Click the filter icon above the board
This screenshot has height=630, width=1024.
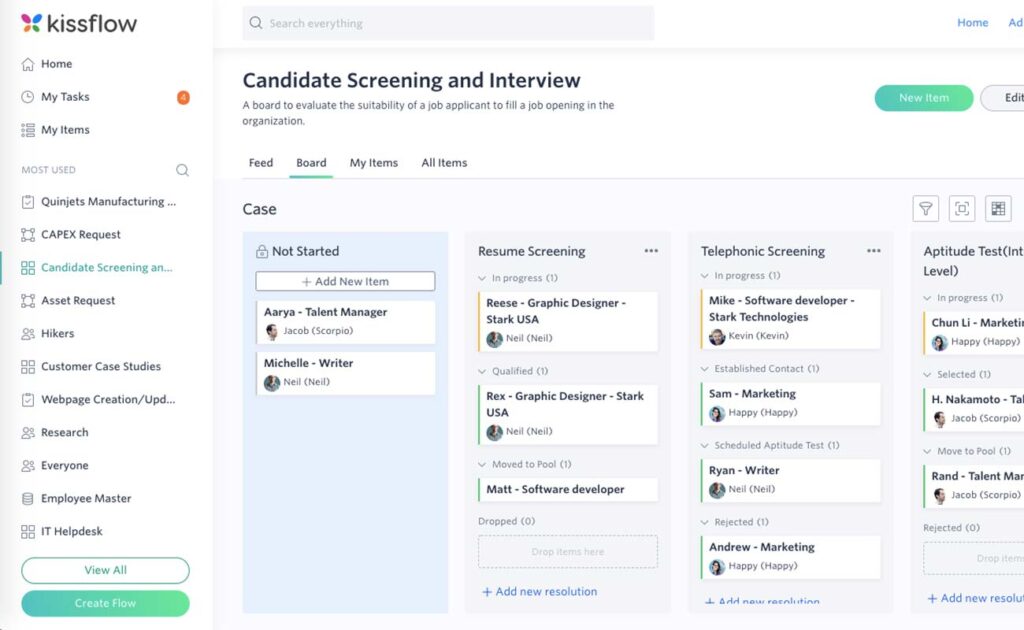[925, 208]
